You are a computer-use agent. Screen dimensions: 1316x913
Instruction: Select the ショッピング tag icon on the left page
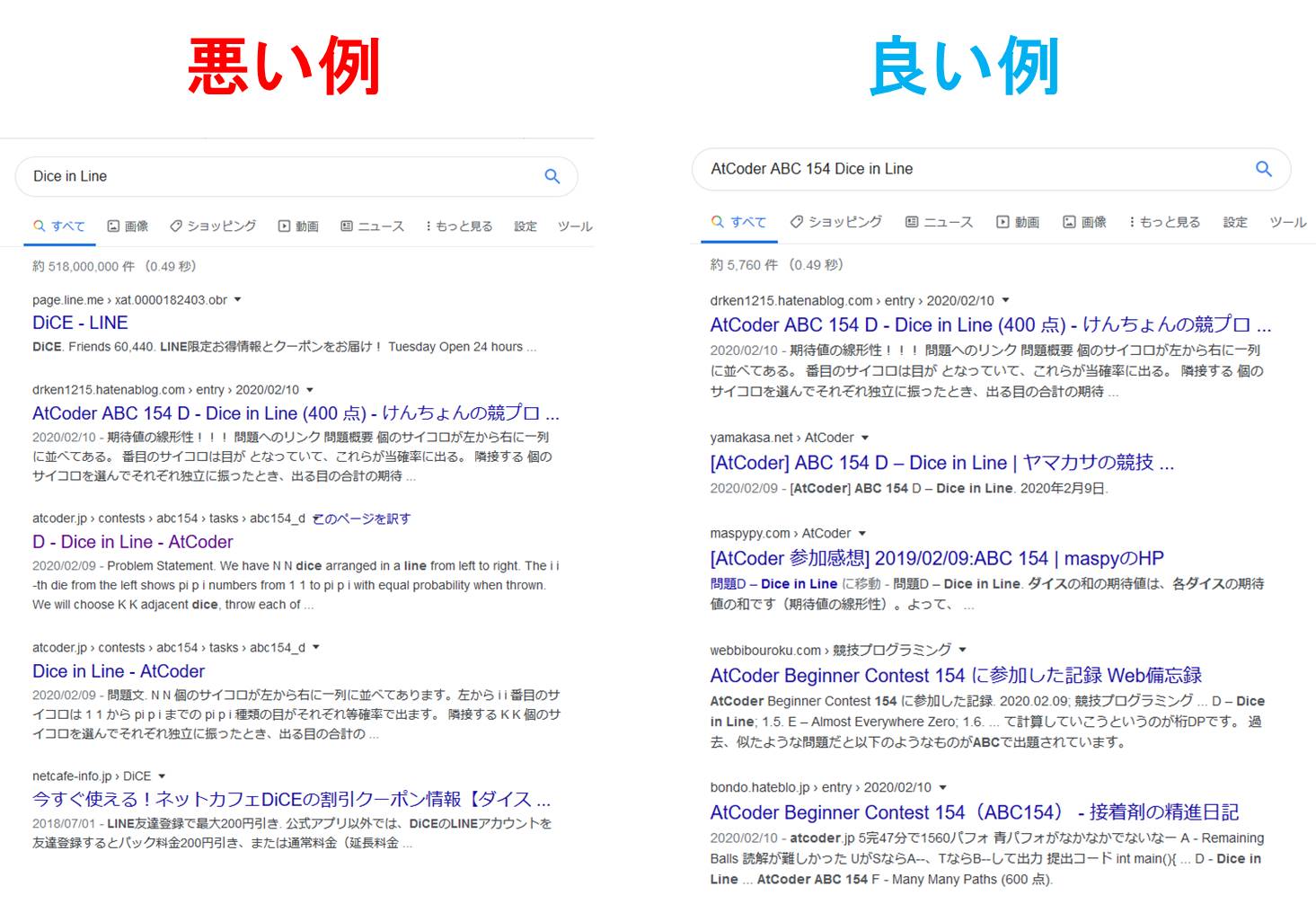(x=176, y=226)
